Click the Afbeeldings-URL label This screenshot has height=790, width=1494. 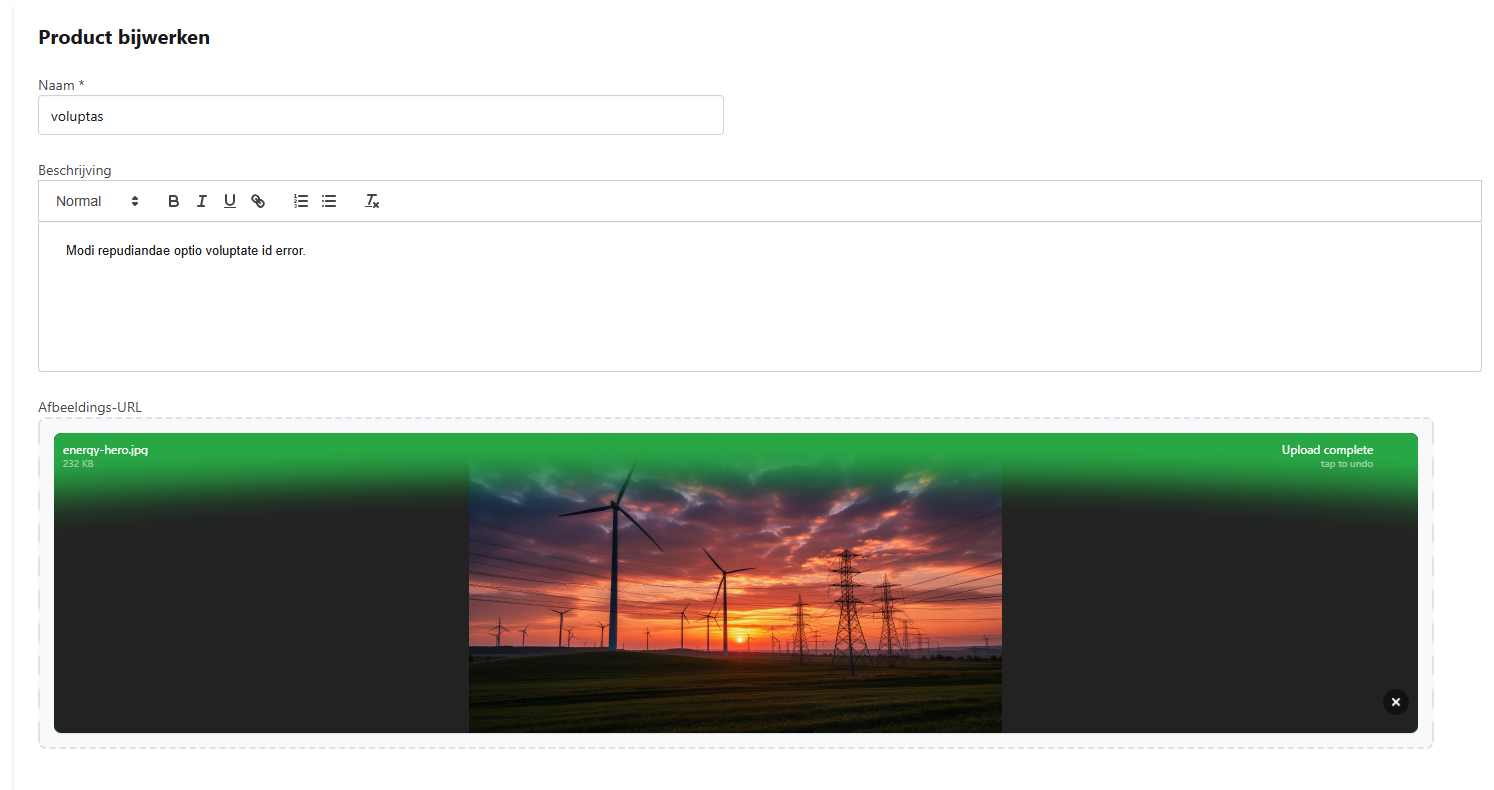coord(90,407)
